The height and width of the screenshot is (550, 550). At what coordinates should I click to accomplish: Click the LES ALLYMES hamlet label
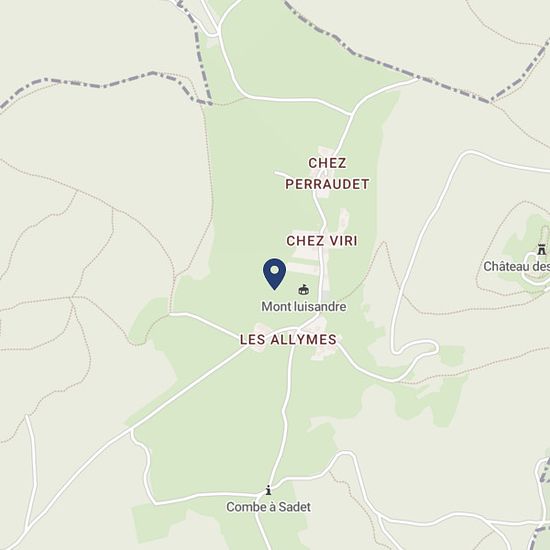288,339
